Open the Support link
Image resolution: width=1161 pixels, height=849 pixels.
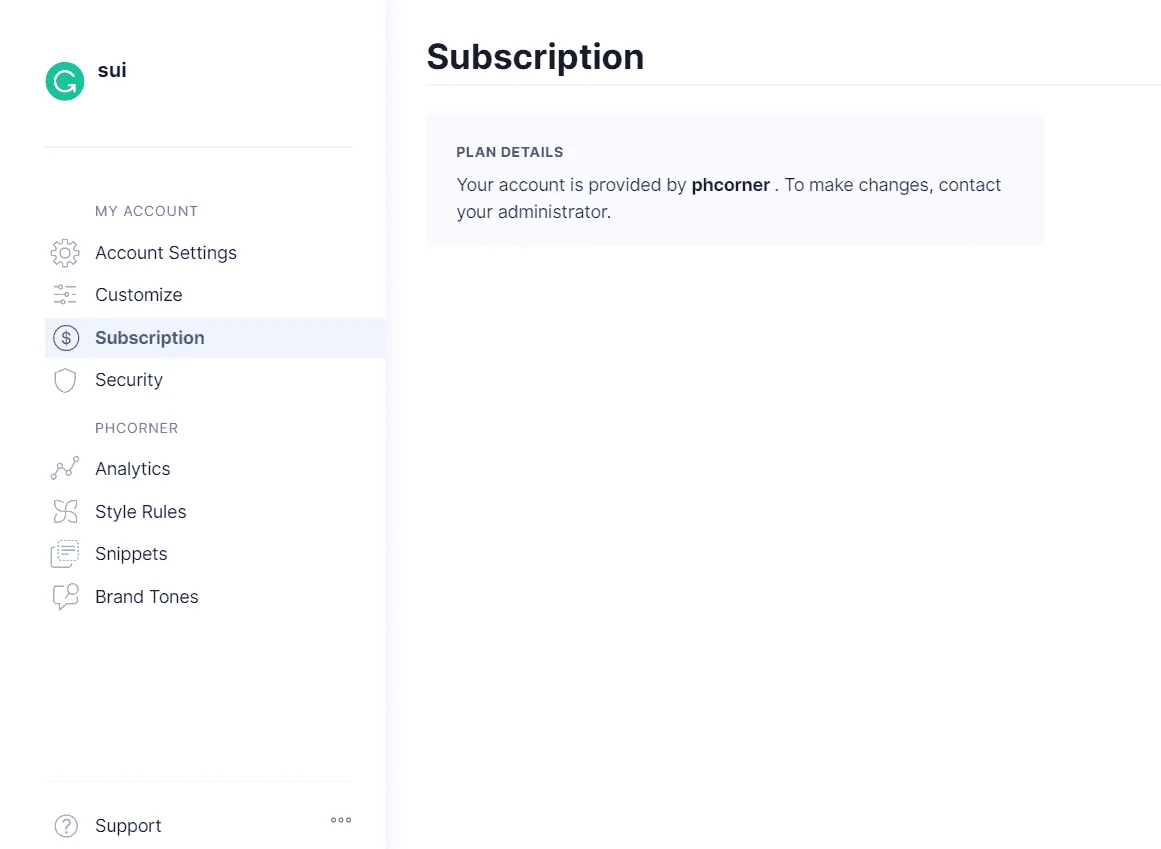pyautogui.click(x=128, y=826)
